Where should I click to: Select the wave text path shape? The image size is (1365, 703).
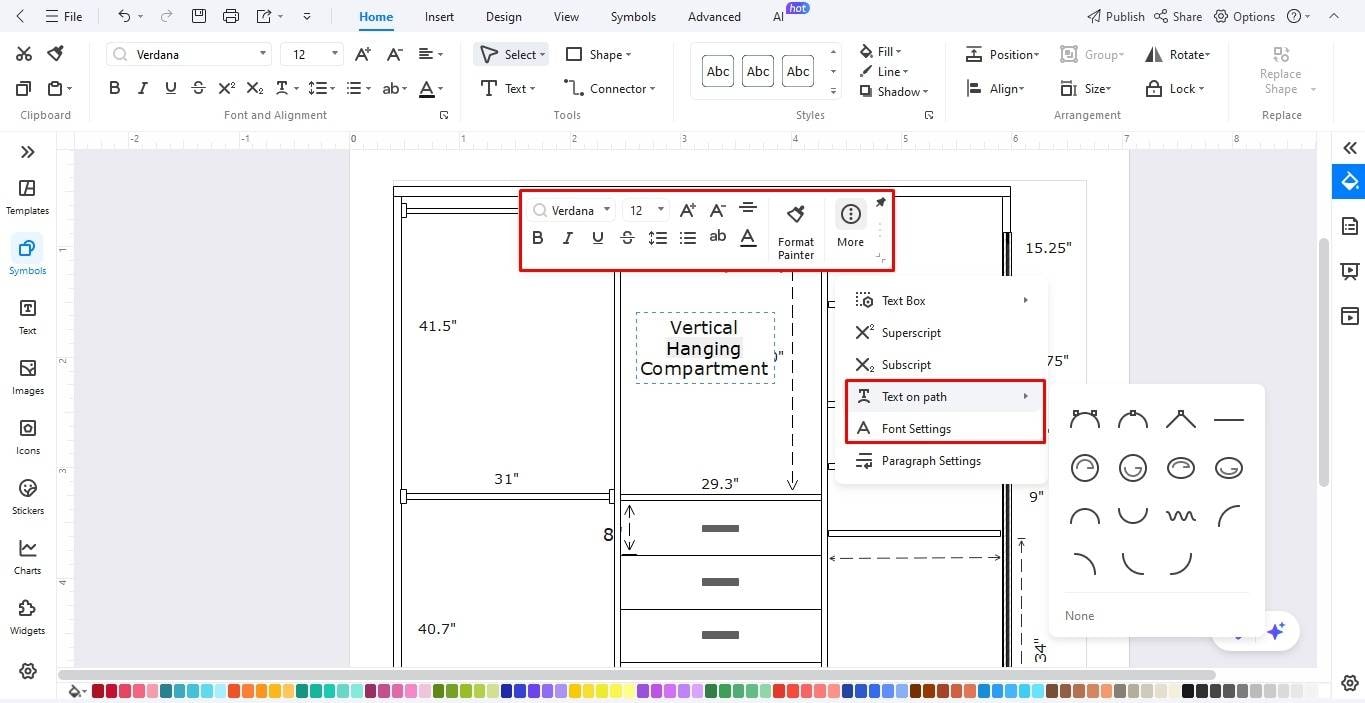[1180, 516]
